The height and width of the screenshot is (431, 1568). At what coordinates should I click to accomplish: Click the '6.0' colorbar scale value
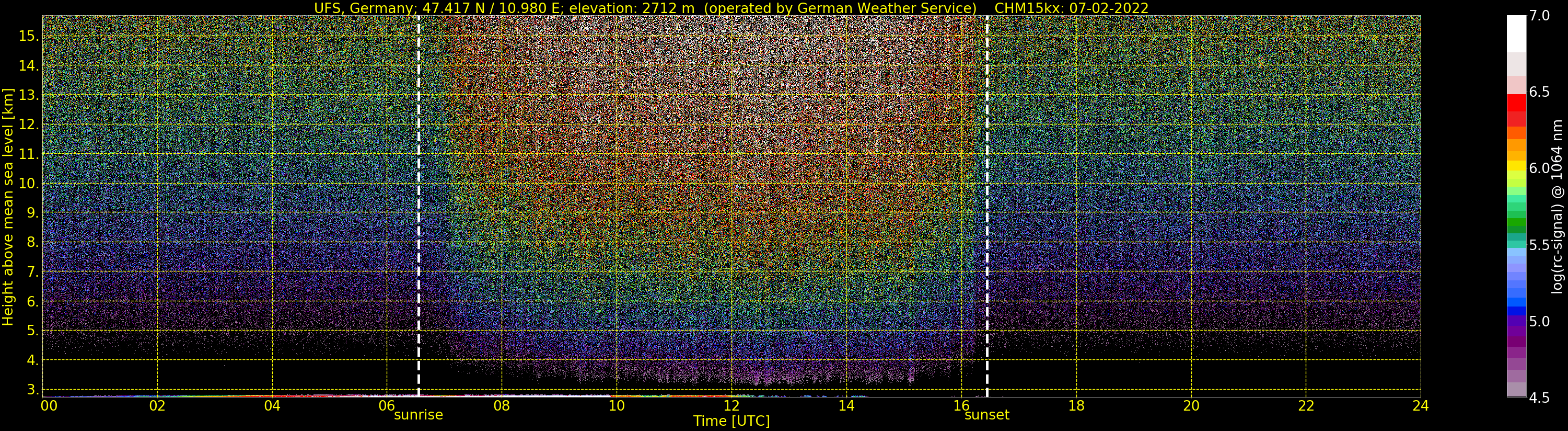coord(1539,168)
